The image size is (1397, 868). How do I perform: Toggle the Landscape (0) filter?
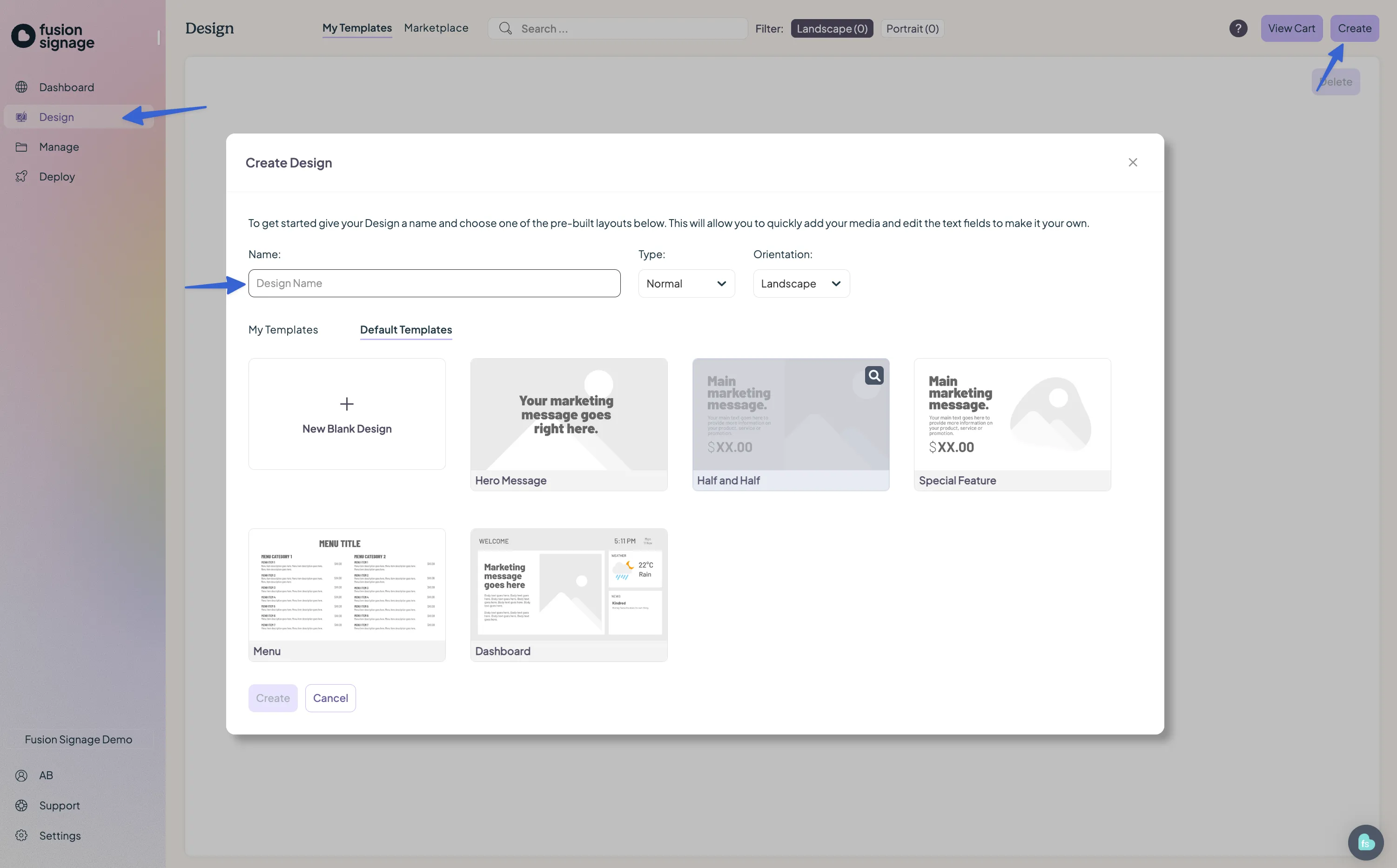[x=832, y=28]
